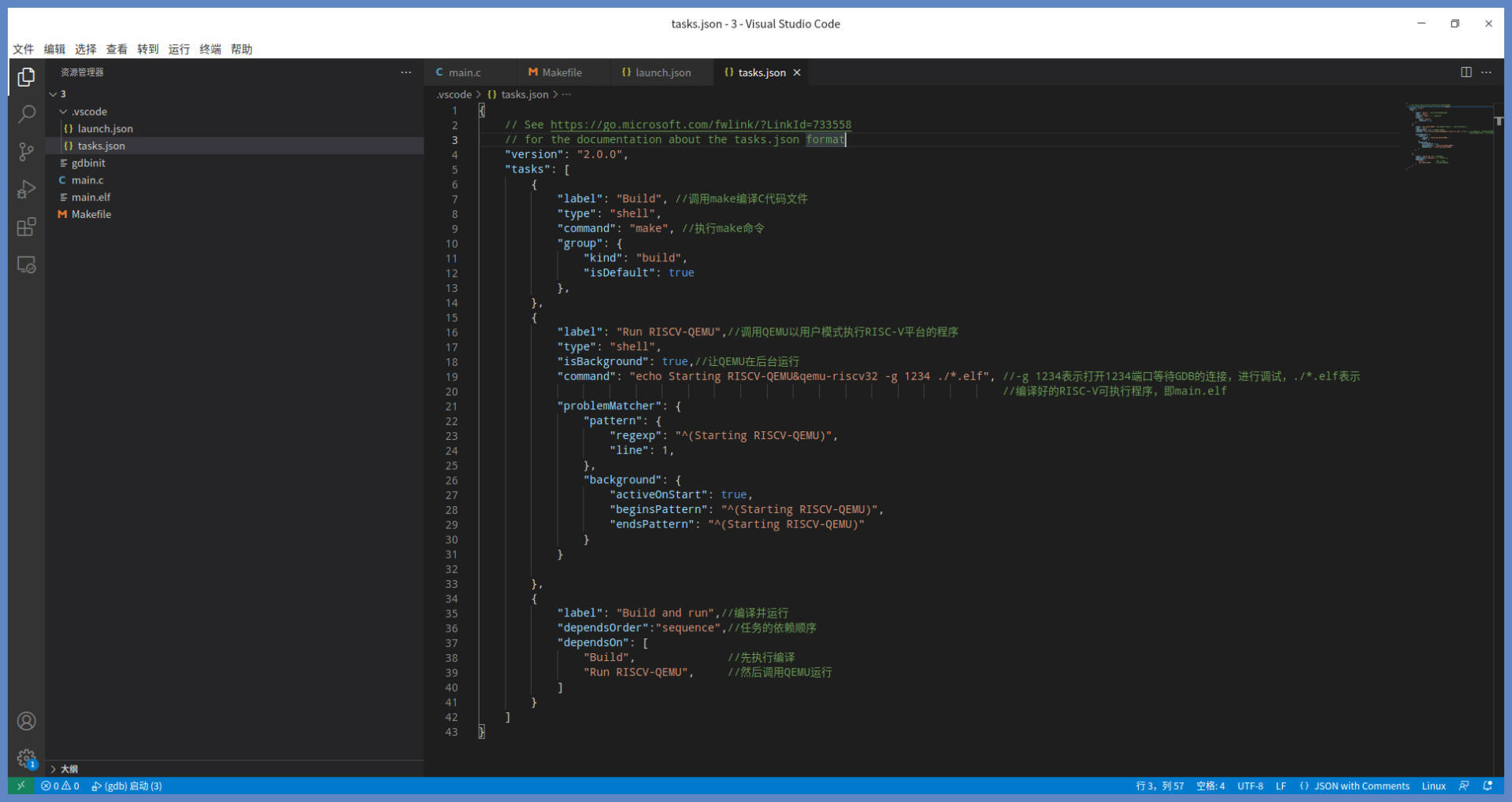Open the Run and Debug view
The height and width of the screenshot is (802, 1512).
point(26,190)
